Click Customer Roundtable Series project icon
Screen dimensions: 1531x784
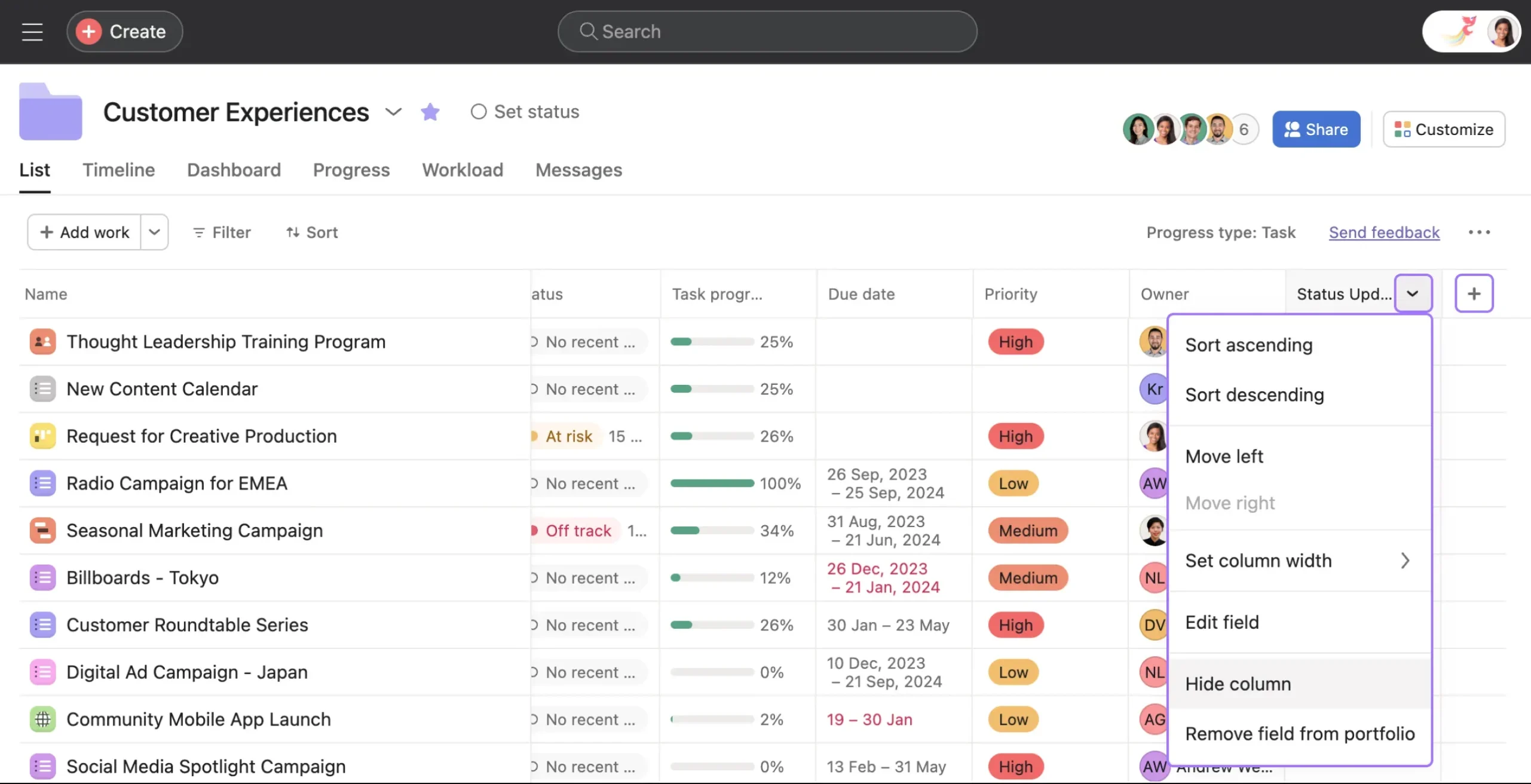pyautogui.click(x=43, y=625)
